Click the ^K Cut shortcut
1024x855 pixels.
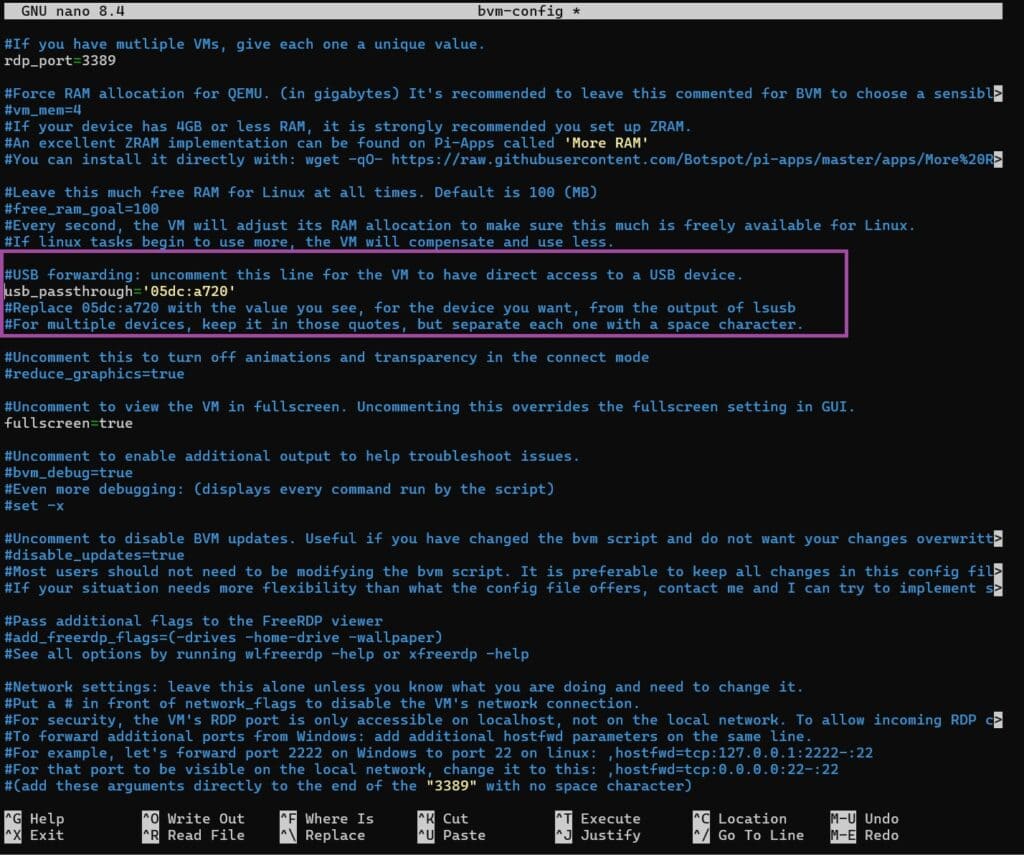(x=442, y=818)
